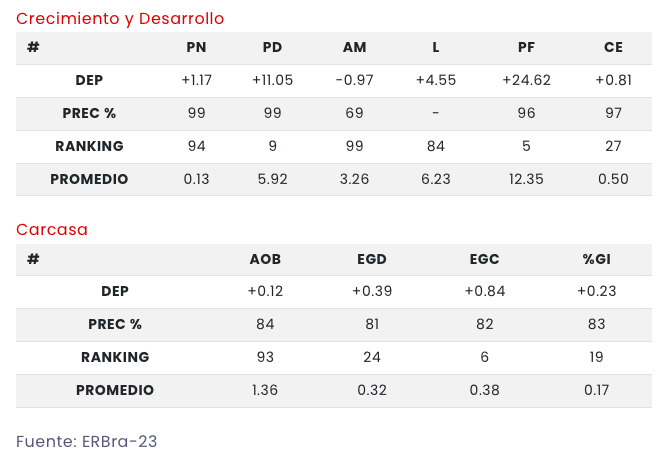
Task: Select the PN column header
Action: [197, 48]
